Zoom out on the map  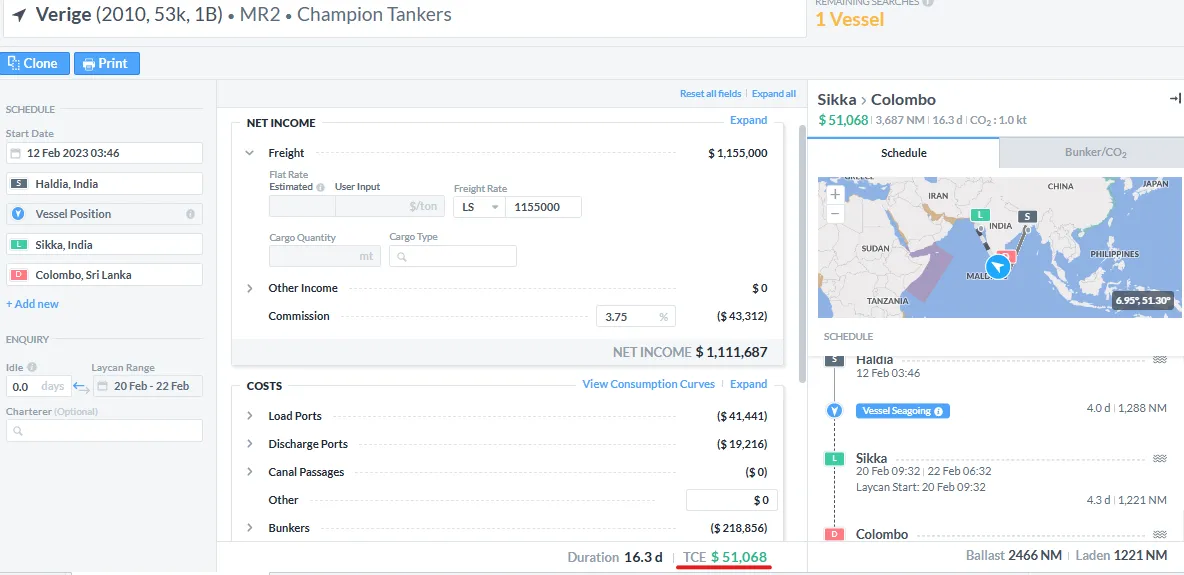[x=834, y=213]
